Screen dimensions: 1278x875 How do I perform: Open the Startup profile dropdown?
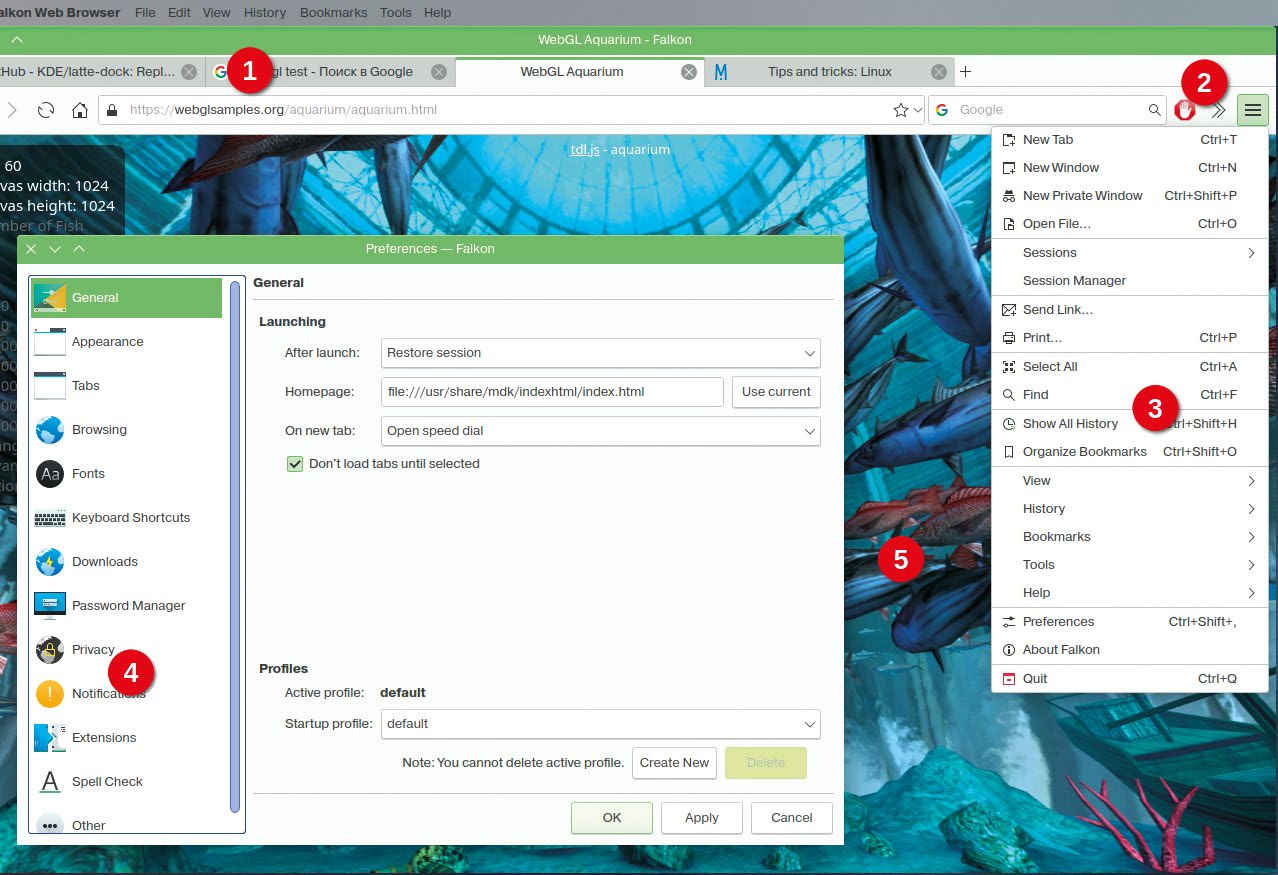(600, 724)
